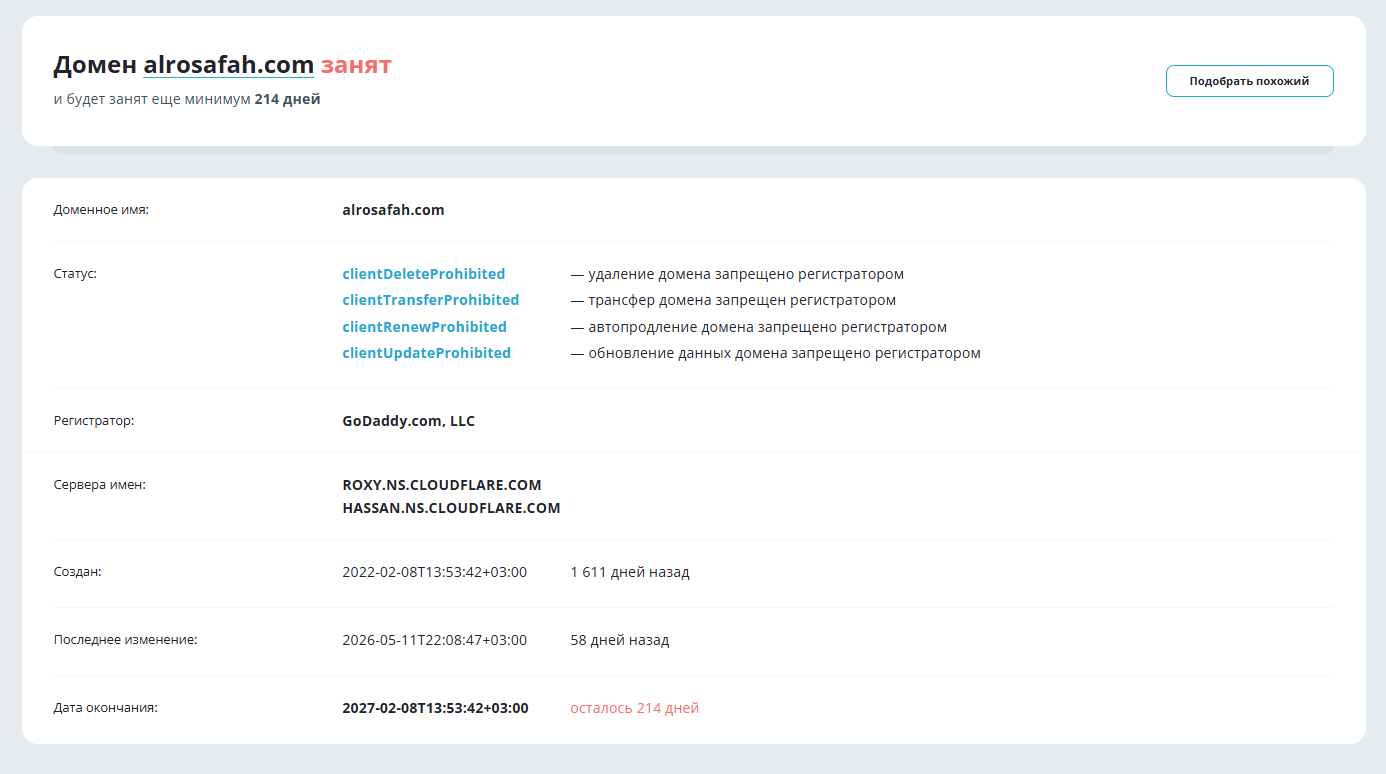This screenshot has height=774, width=1386.
Task: Open the alrosafah.com link in heading
Action: (x=229, y=65)
